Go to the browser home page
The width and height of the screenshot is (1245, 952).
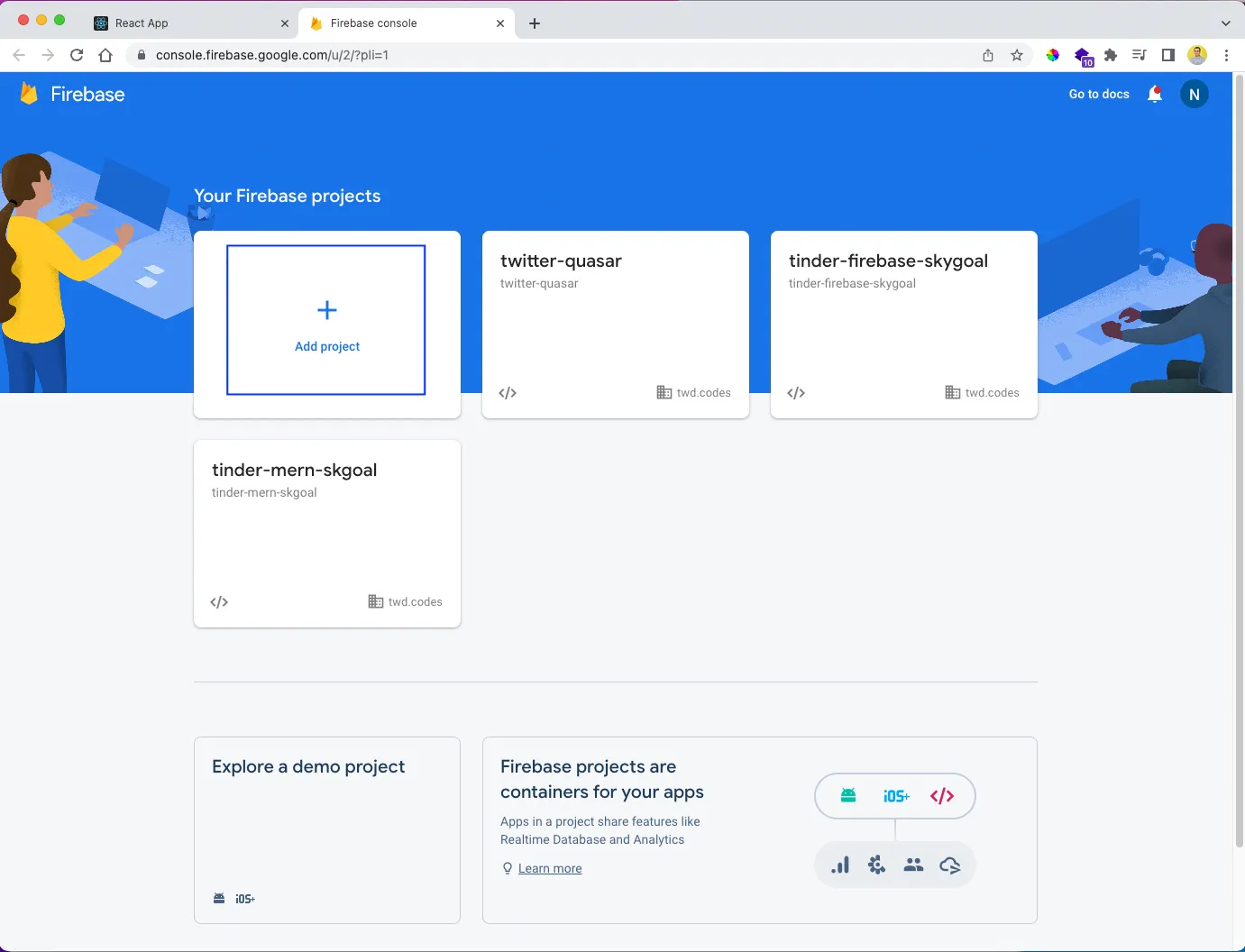click(x=105, y=55)
